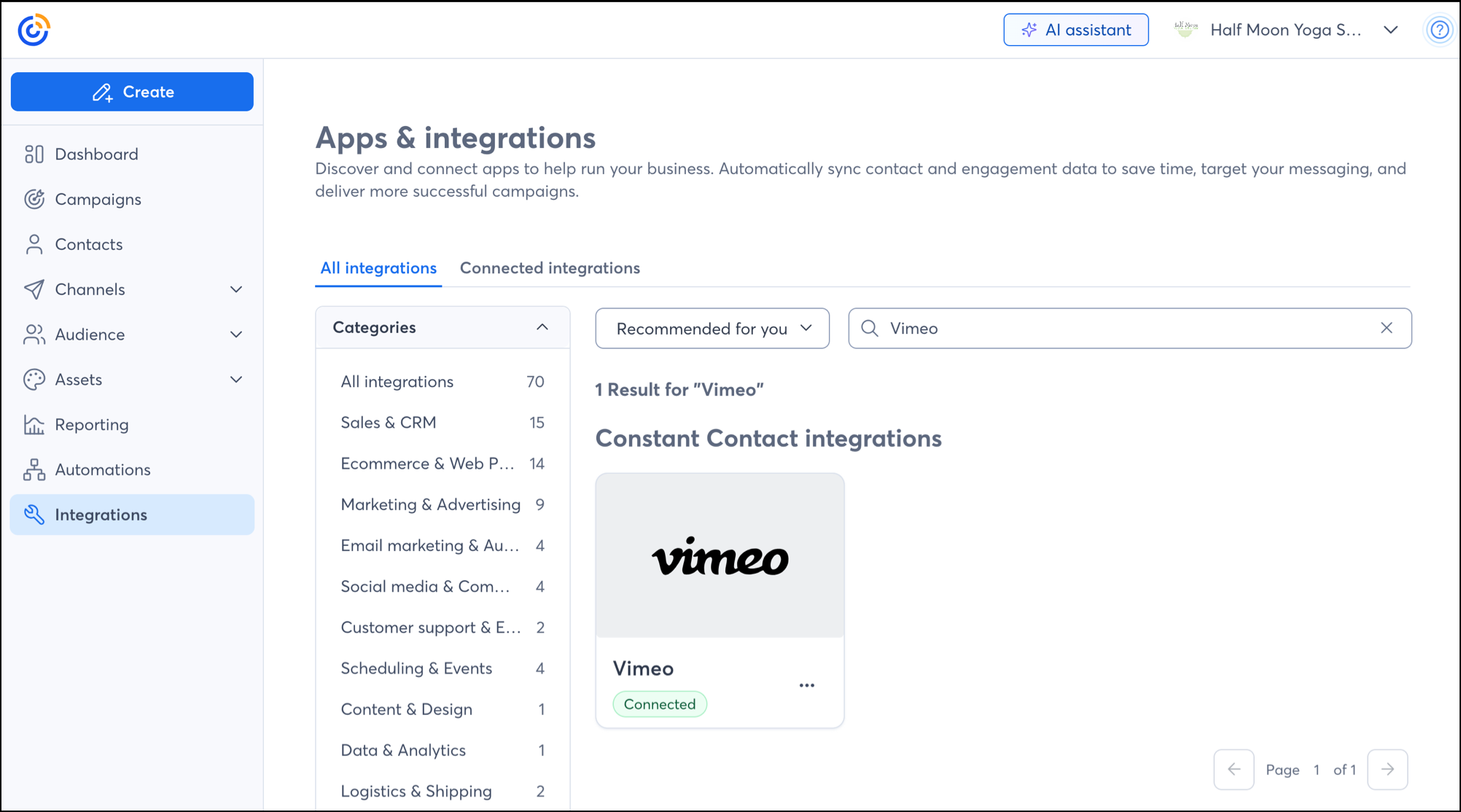Open Vimeo card three-dot options menu
Viewport: 1461px width, 812px height.
pos(806,685)
